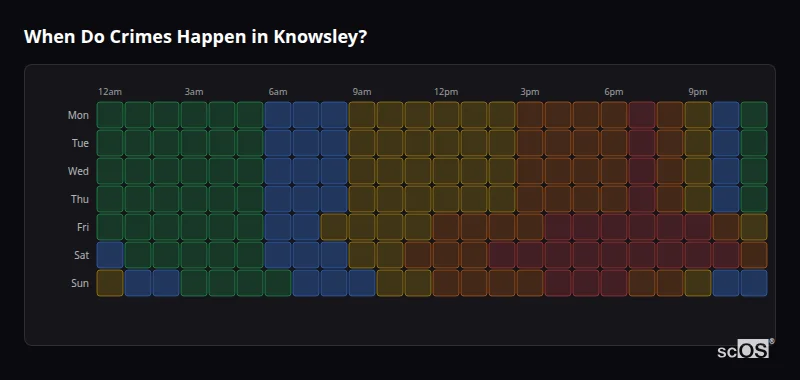This screenshot has width=800, height=380.
Task: Click the '12am' column header
Action: coord(110,92)
